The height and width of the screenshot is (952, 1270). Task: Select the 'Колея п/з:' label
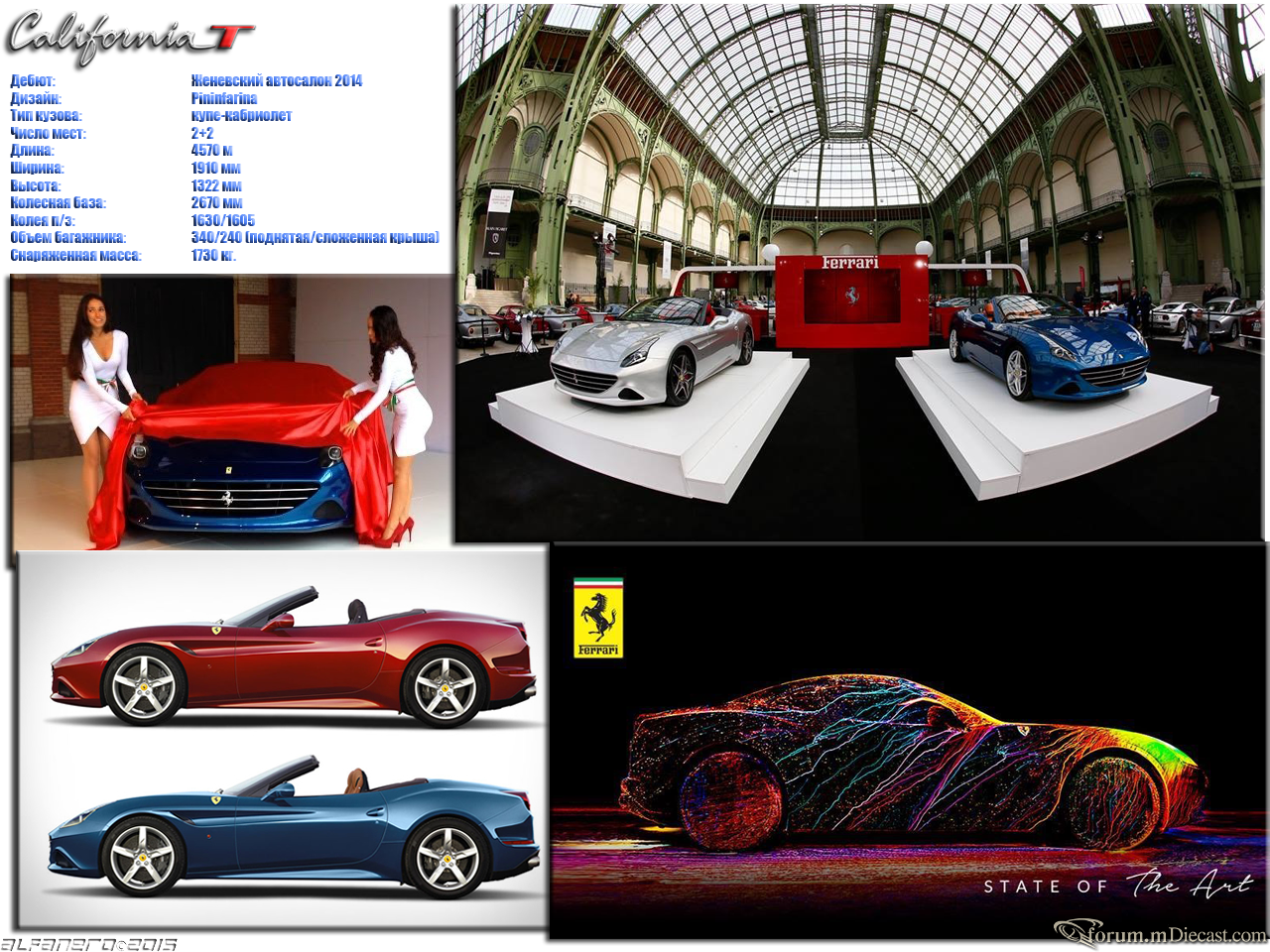43,221
